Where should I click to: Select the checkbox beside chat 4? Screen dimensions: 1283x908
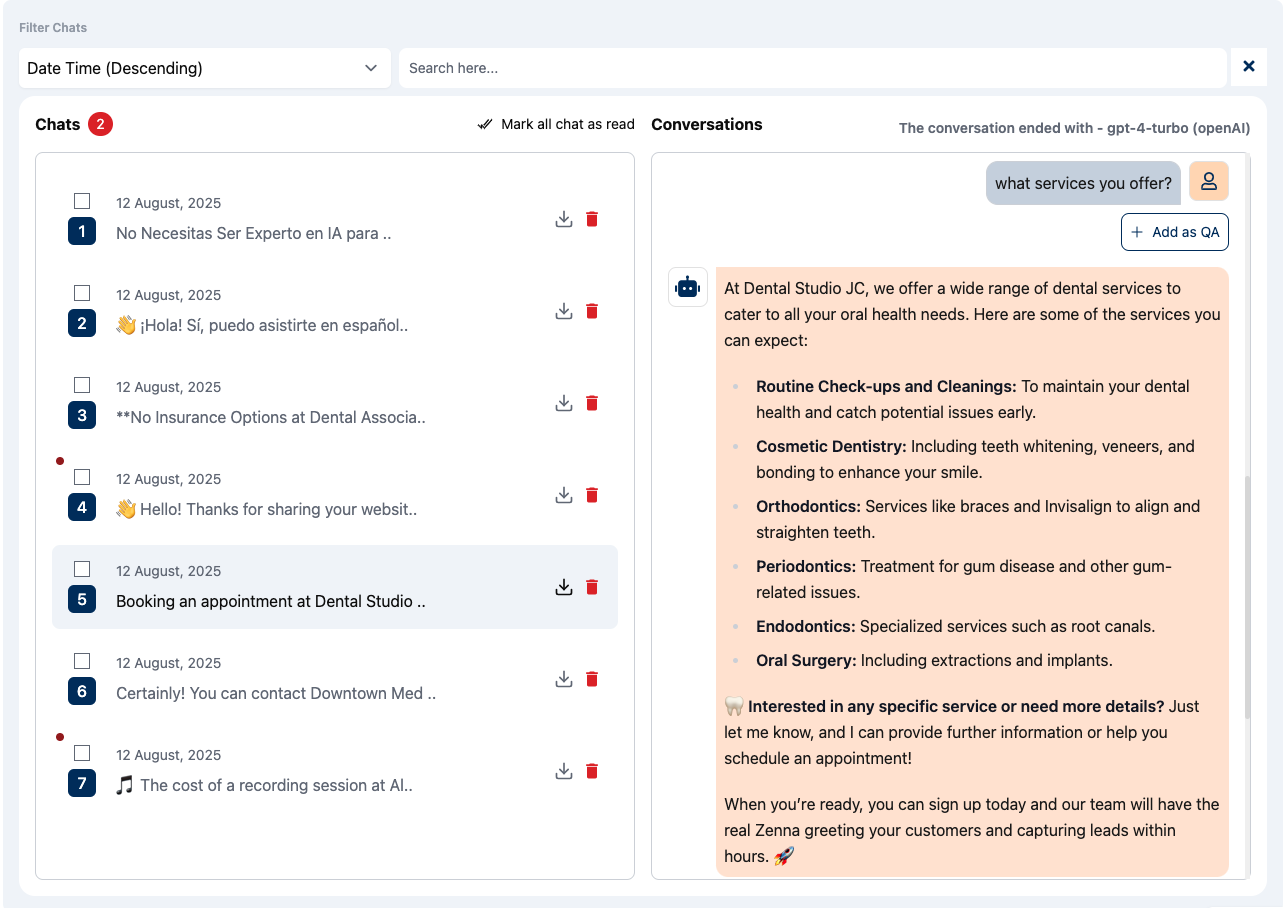pyautogui.click(x=82, y=477)
